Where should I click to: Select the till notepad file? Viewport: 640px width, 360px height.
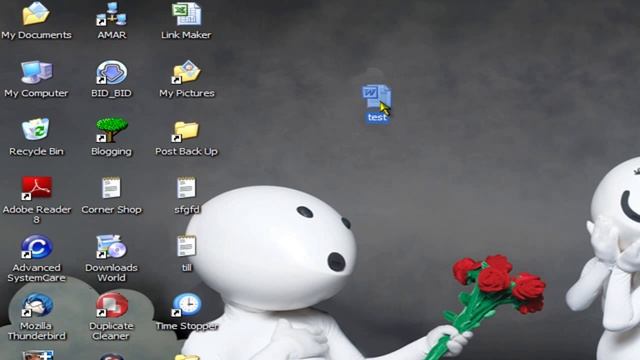(x=186, y=246)
